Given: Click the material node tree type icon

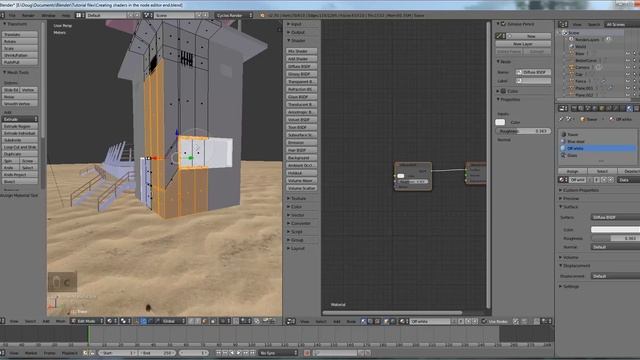Looking at the screenshot, I should pos(364,322).
